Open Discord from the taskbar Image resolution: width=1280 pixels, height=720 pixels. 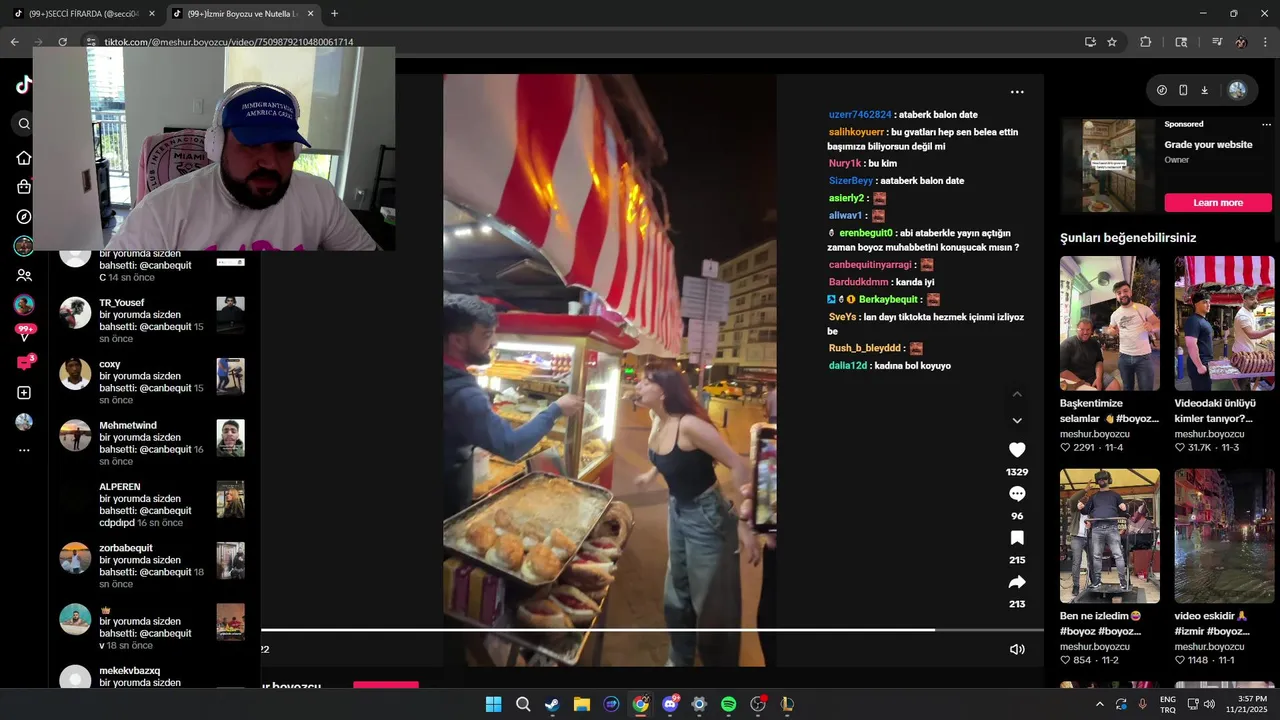pyautogui.click(x=670, y=704)
